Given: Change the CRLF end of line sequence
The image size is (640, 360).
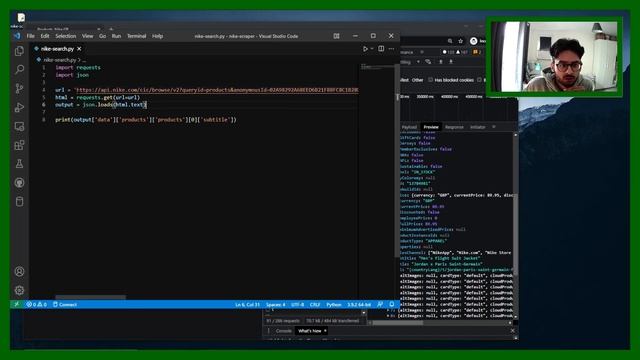Looking at the screenshot, I should [315, 304].
